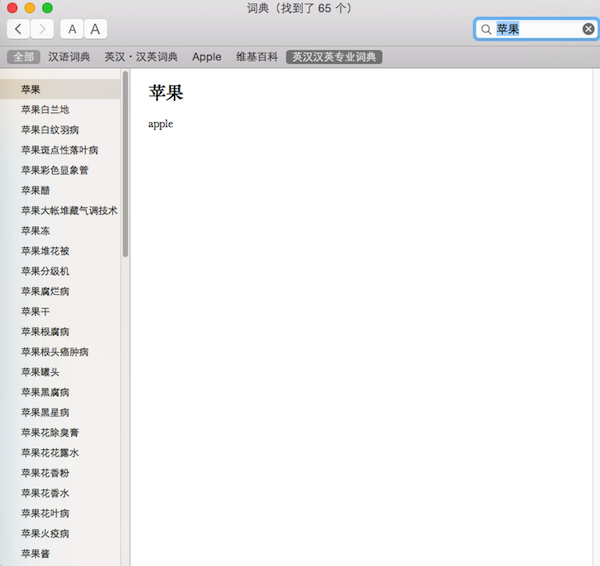600x566 pixels.
Task: Select the 苹果堆花被 entry
Action: pyautogui.click(x=60, y=251)
